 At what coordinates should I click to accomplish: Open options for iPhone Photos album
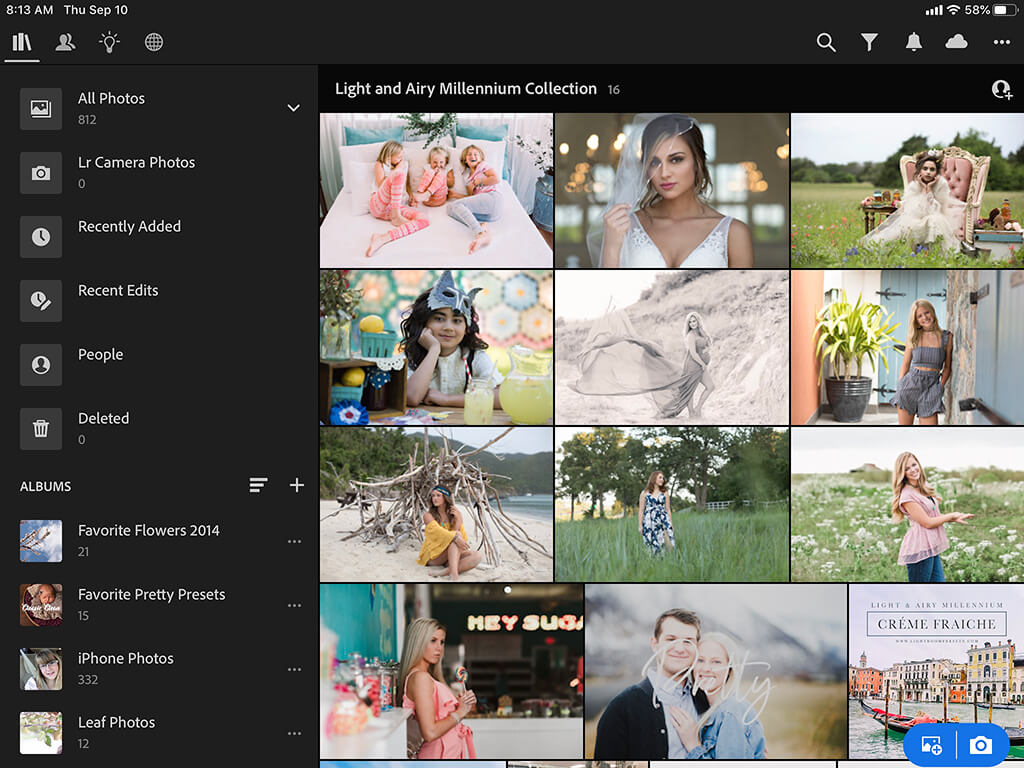[x=295, y=668]
